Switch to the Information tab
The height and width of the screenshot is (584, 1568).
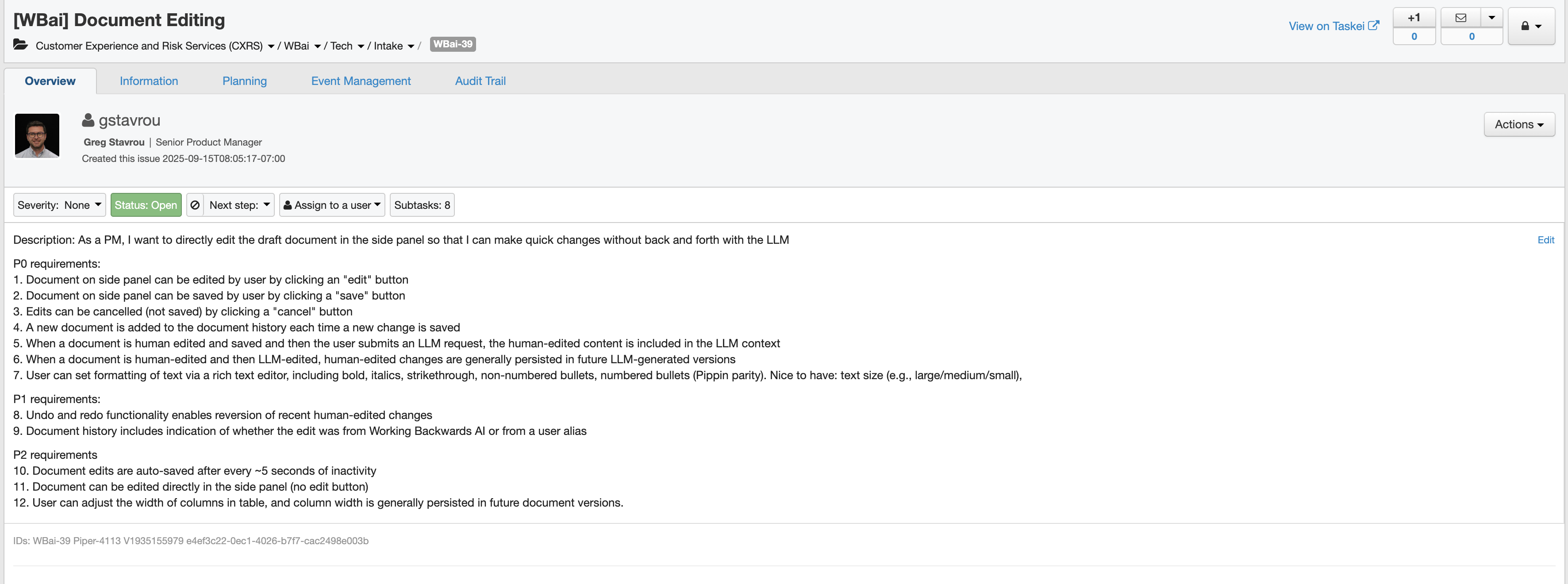149,81
